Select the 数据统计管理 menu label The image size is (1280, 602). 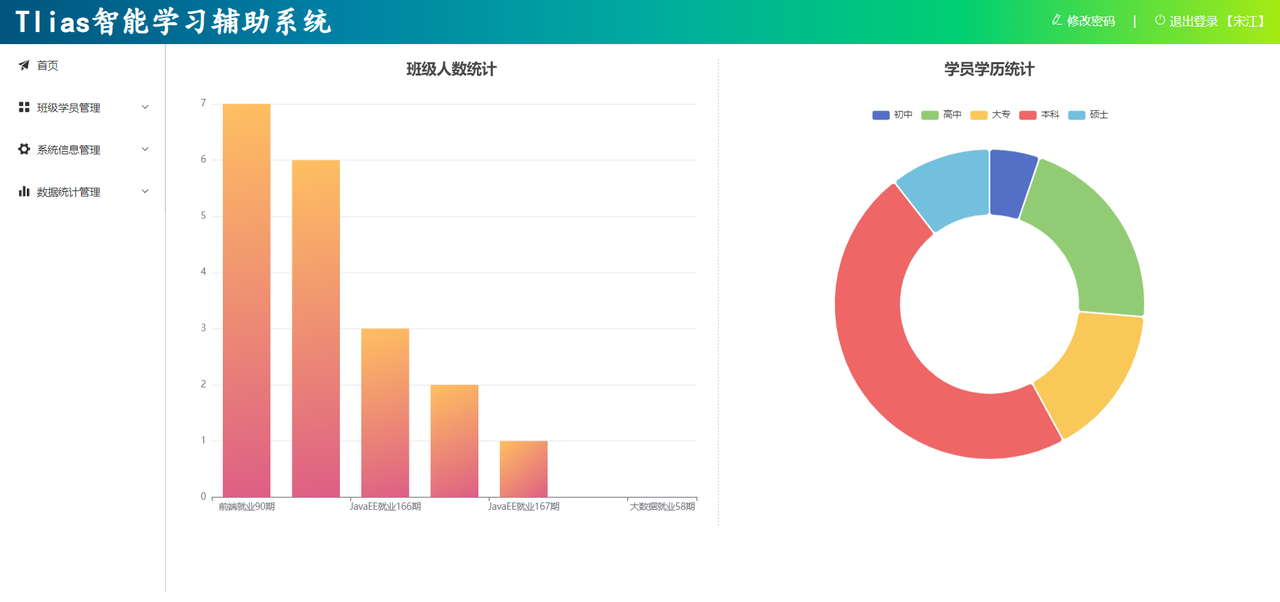point(69,192)
